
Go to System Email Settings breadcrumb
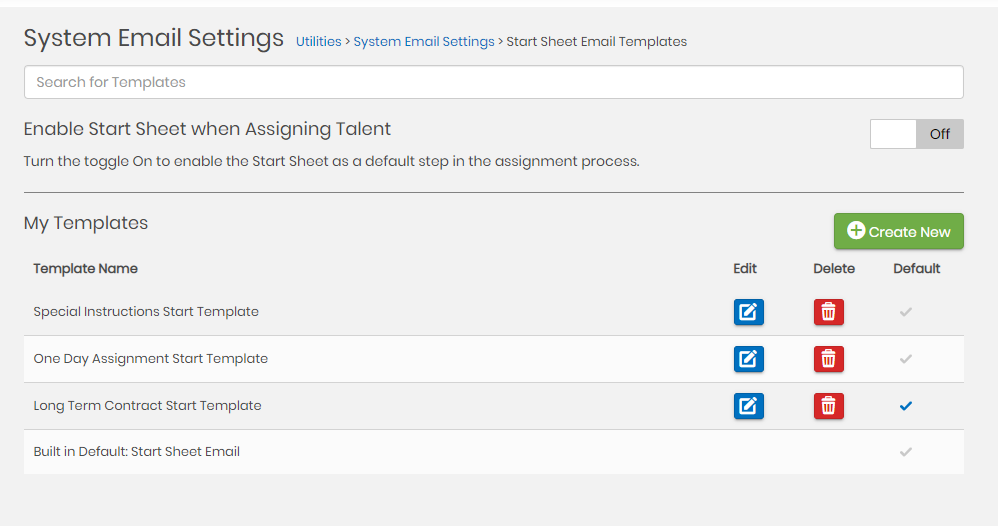(424, 42)
